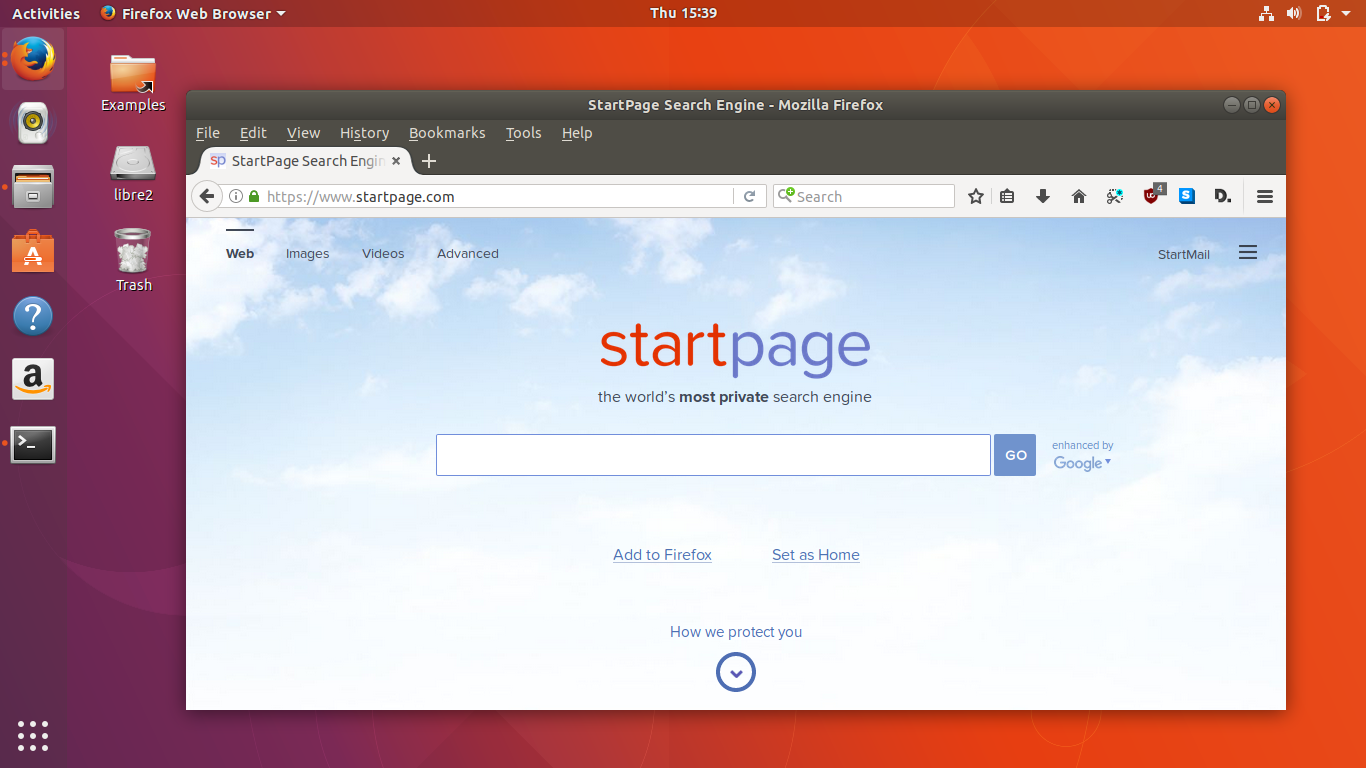Select the StartPage Search Engine tab

[305, 161]
